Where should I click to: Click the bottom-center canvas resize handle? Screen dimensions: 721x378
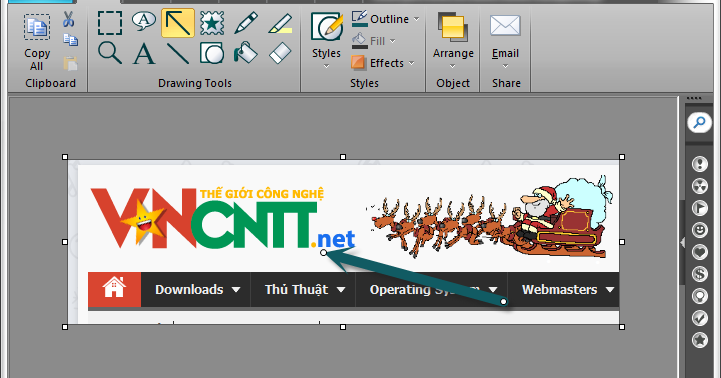point(343,327)
